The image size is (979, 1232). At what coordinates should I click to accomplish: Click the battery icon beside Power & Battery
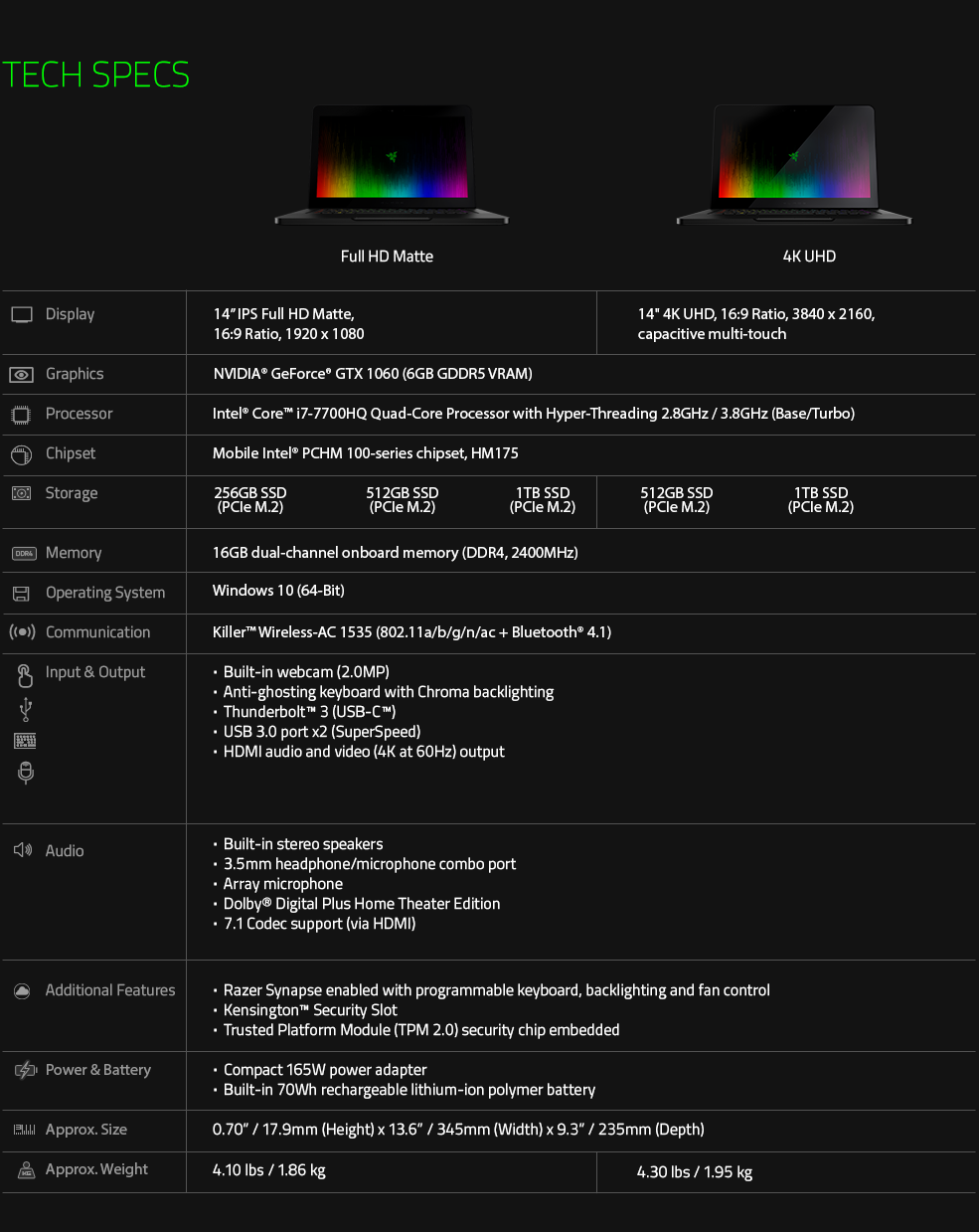(x=25, y=1070)
